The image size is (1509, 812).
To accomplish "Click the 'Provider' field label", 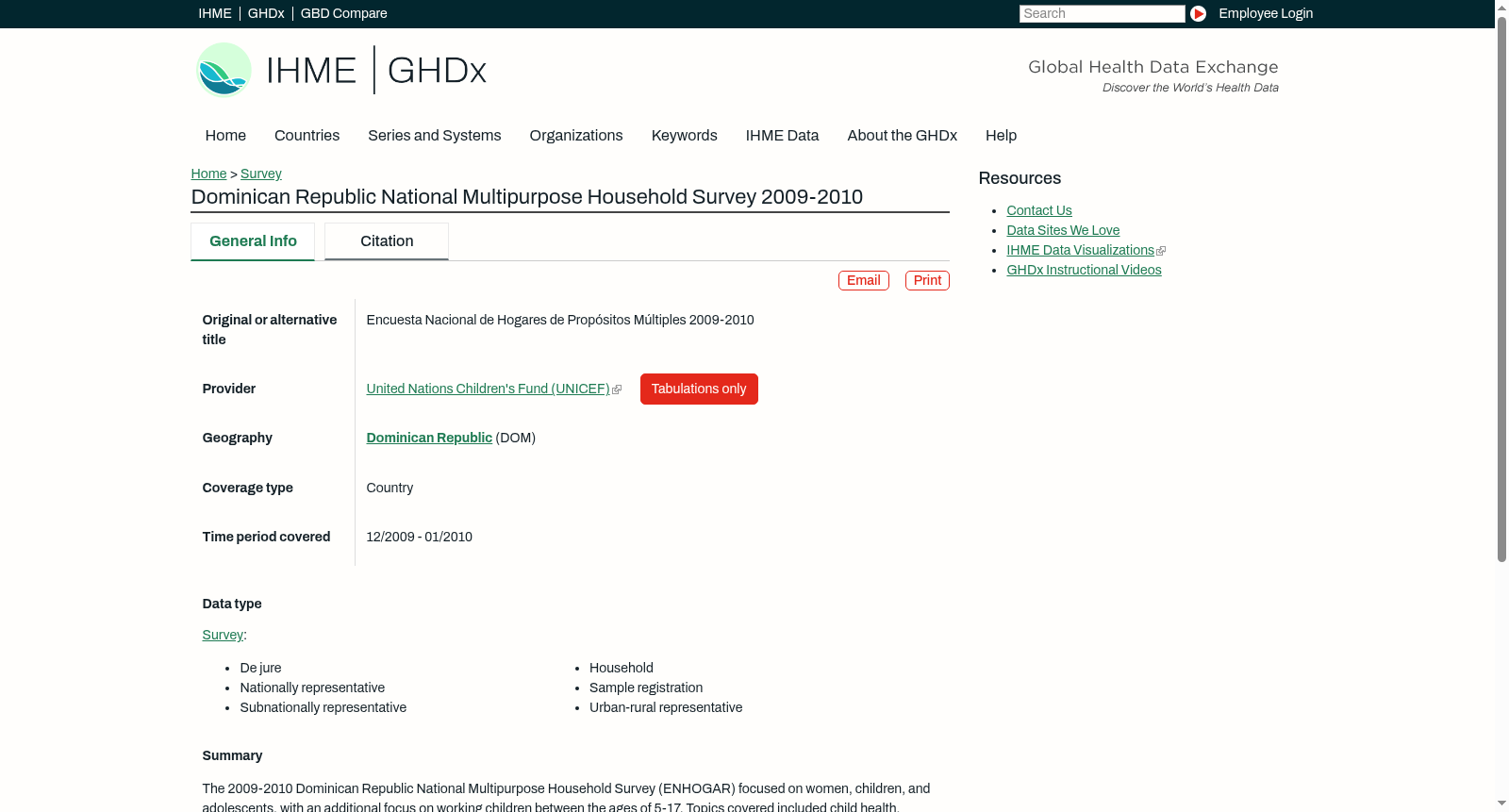I will (x=228, y=389).
